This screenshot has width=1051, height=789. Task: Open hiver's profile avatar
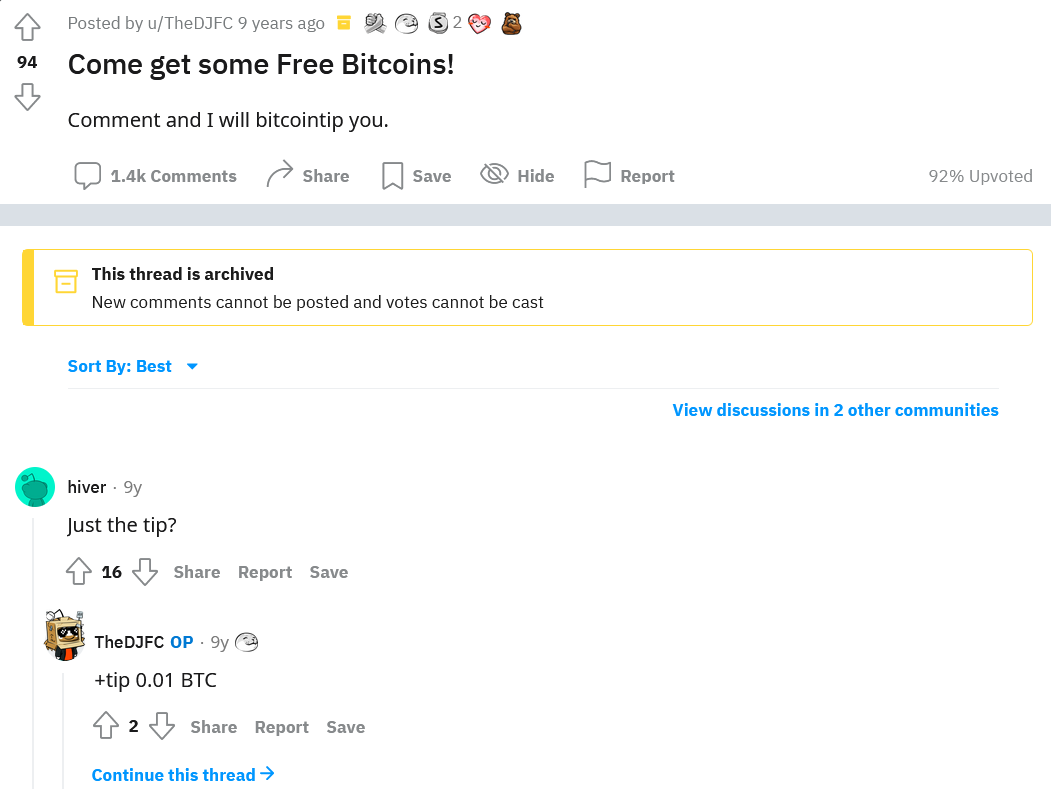click(34, 487)
